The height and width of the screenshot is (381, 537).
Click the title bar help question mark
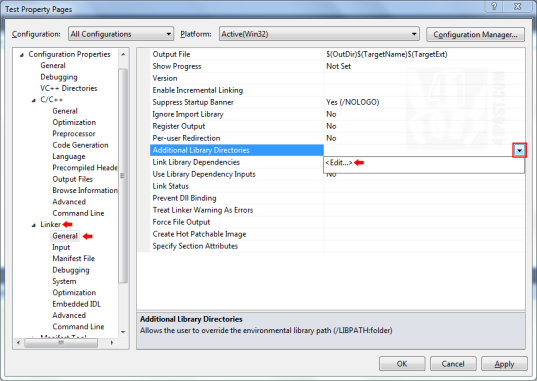point(494,6)
